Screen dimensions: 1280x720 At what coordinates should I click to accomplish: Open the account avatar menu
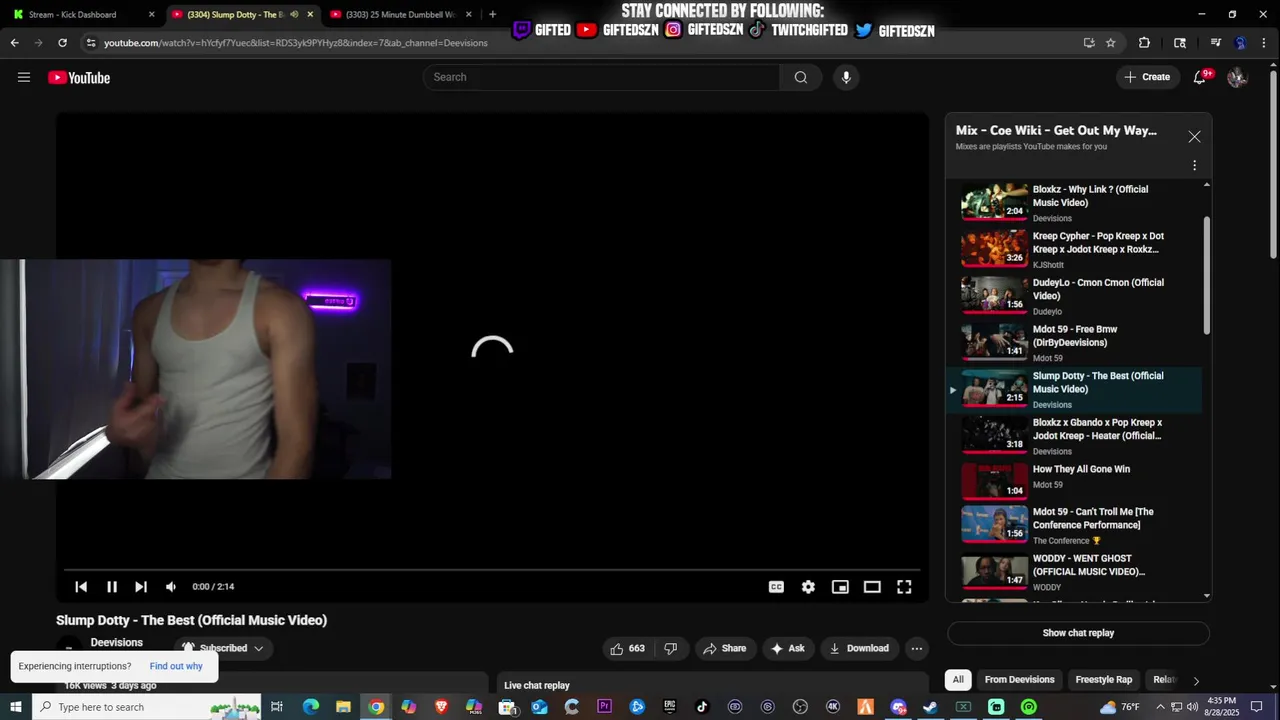[1237, 77]
